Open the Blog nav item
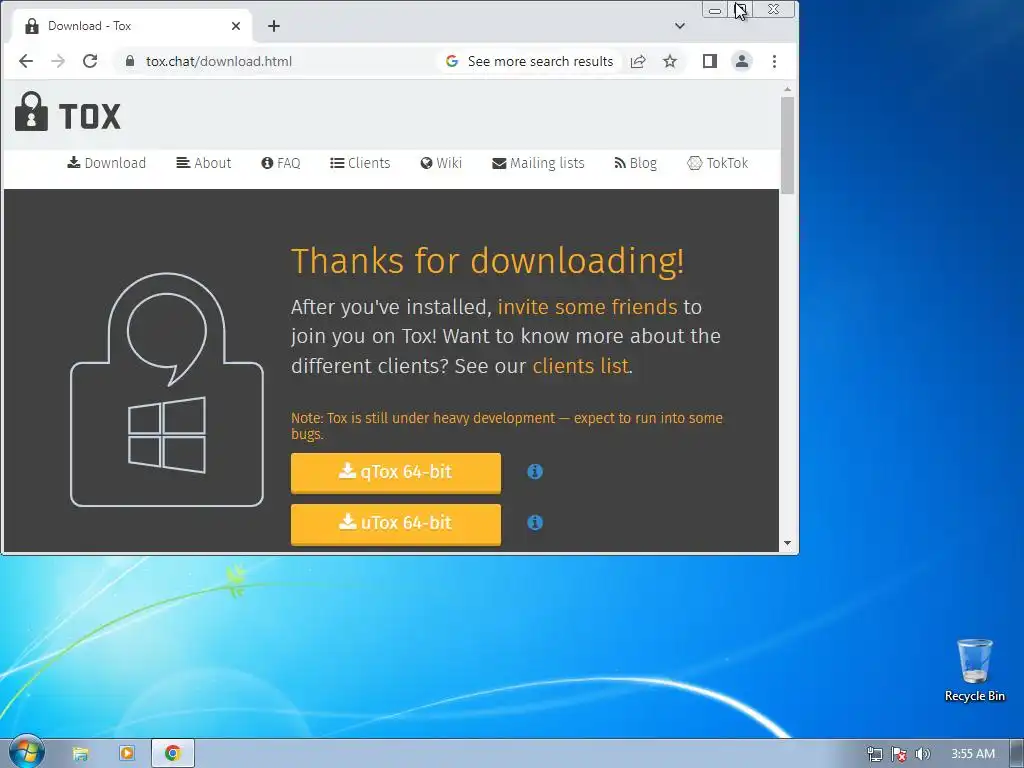This screenshot has height=768, width=1024. 635,163
